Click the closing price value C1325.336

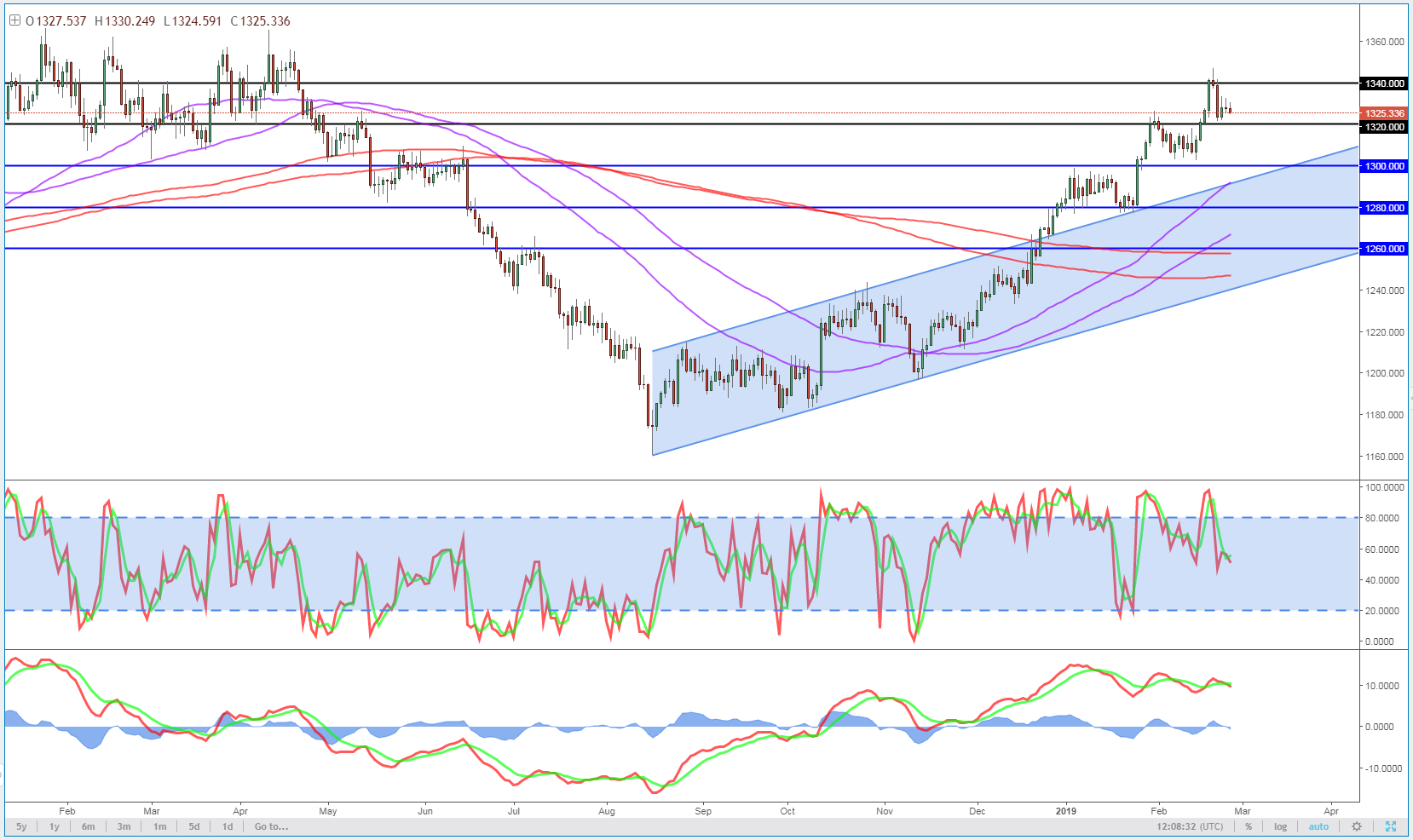click(x=260, y=21)
